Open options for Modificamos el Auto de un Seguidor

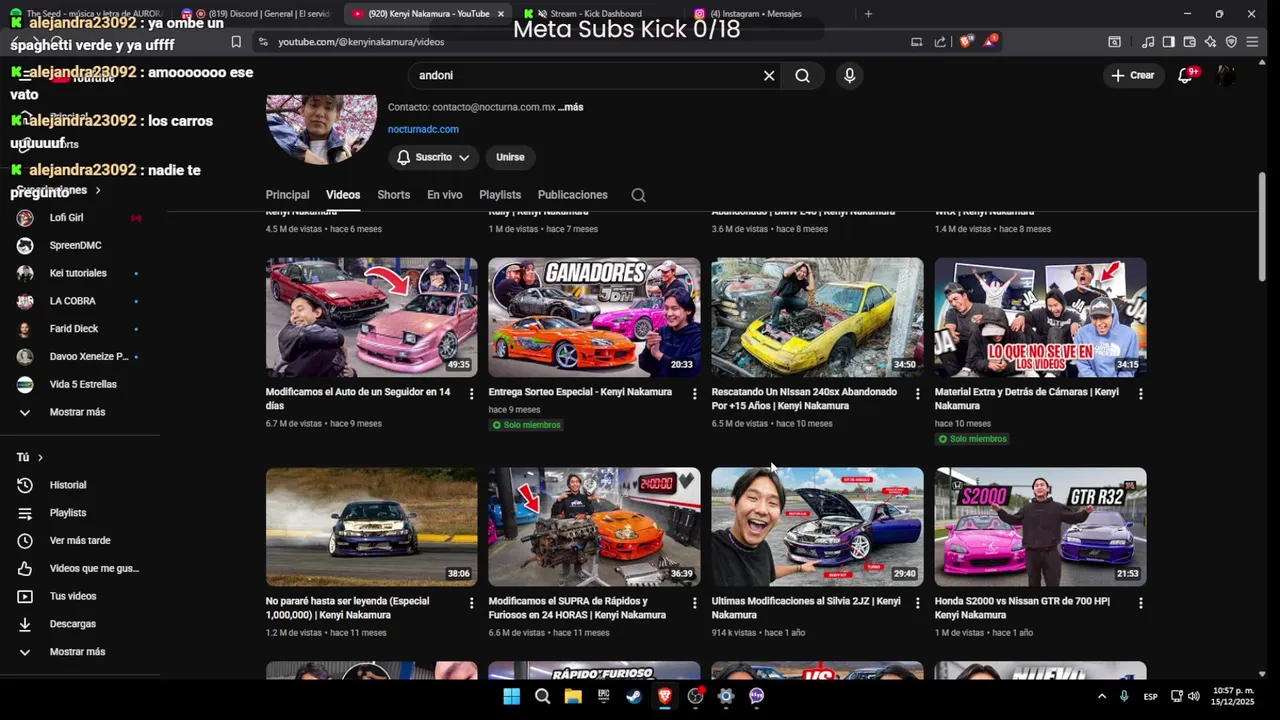click(471, 394)
